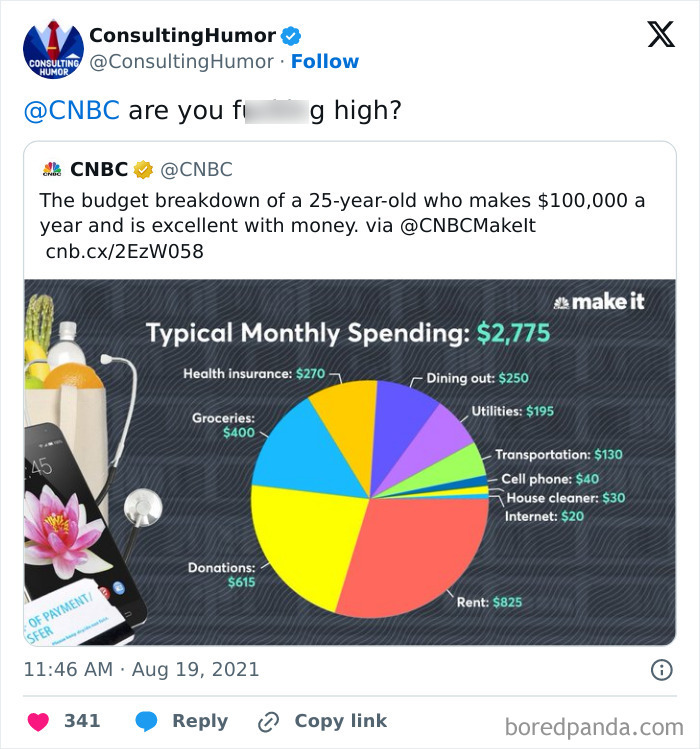
Task: Open the @CNBC mention link
Action: (x=71, y=109)
